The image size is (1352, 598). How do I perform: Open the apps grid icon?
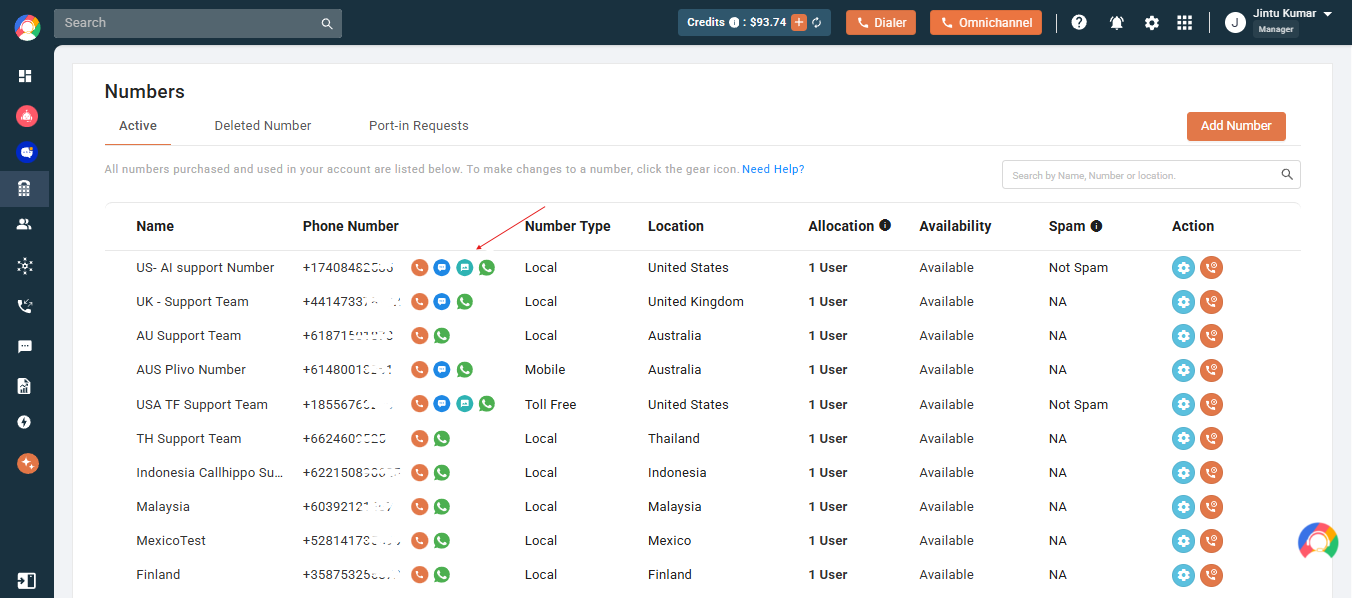coord(1185,22)
